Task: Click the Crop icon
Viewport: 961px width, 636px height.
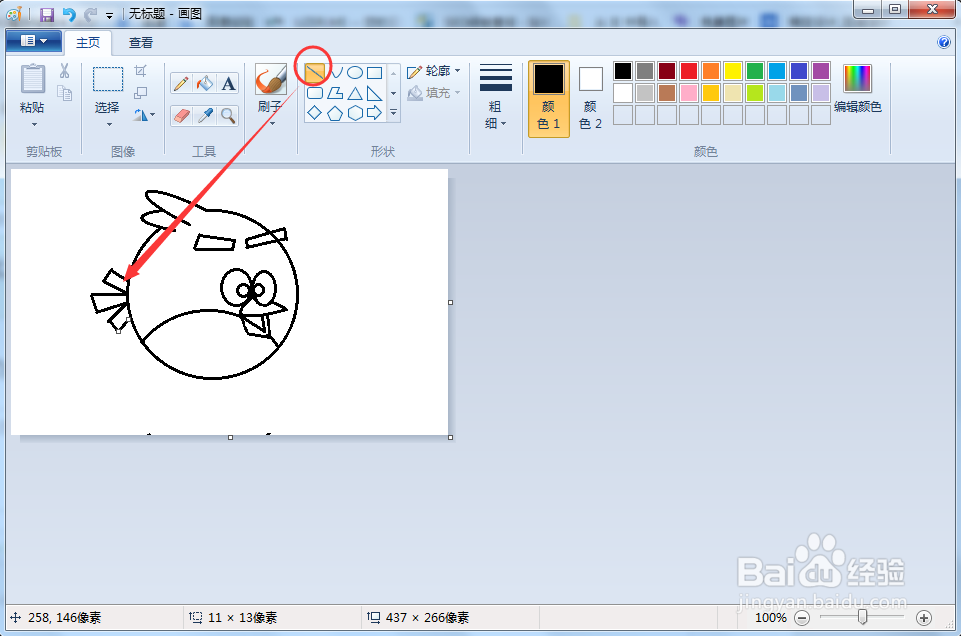Action: point(140,71)
